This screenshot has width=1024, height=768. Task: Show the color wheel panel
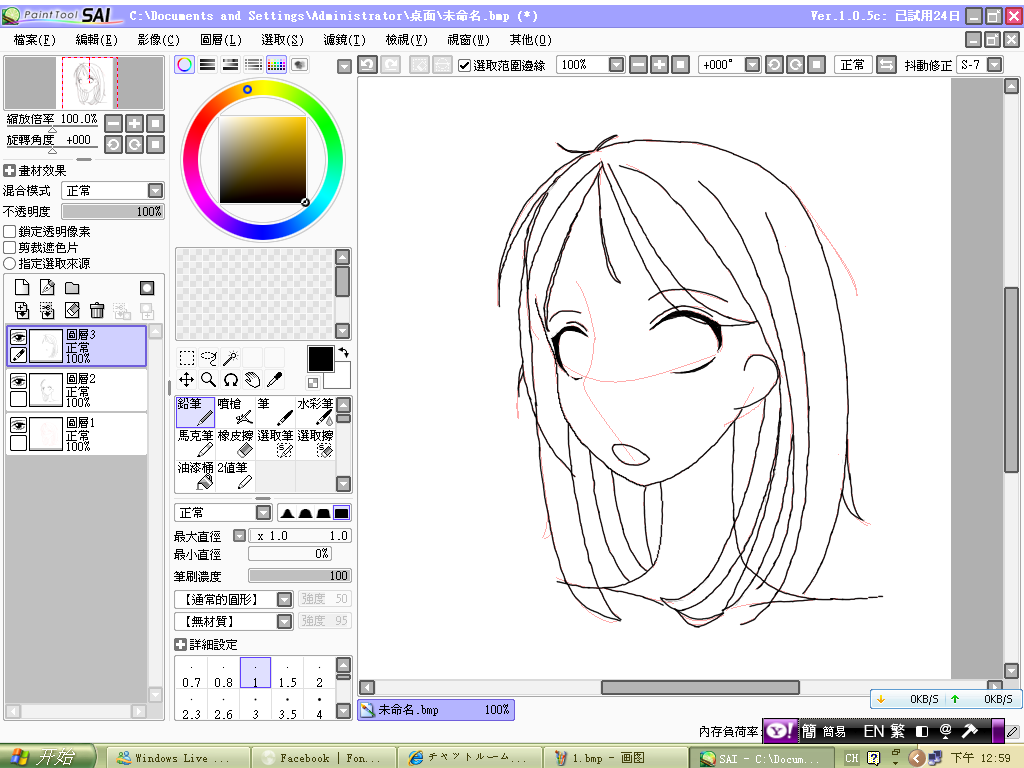185,65
